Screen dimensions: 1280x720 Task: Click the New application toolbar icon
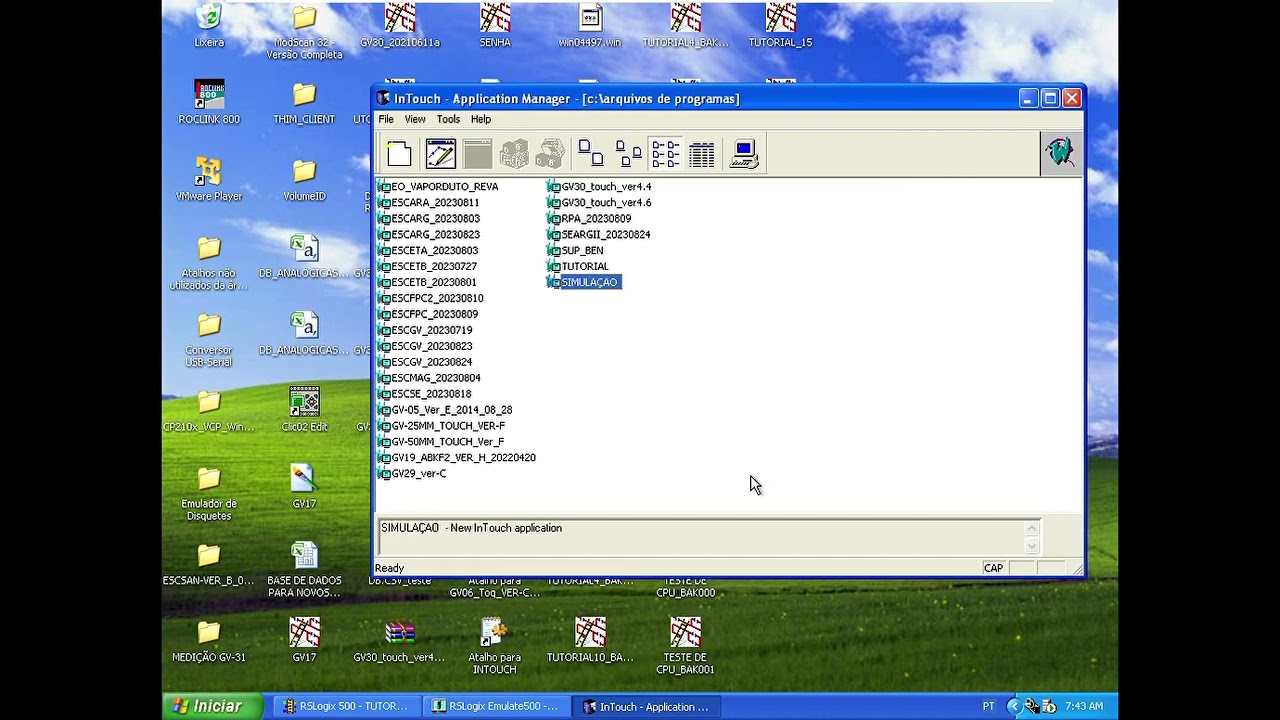399,154
